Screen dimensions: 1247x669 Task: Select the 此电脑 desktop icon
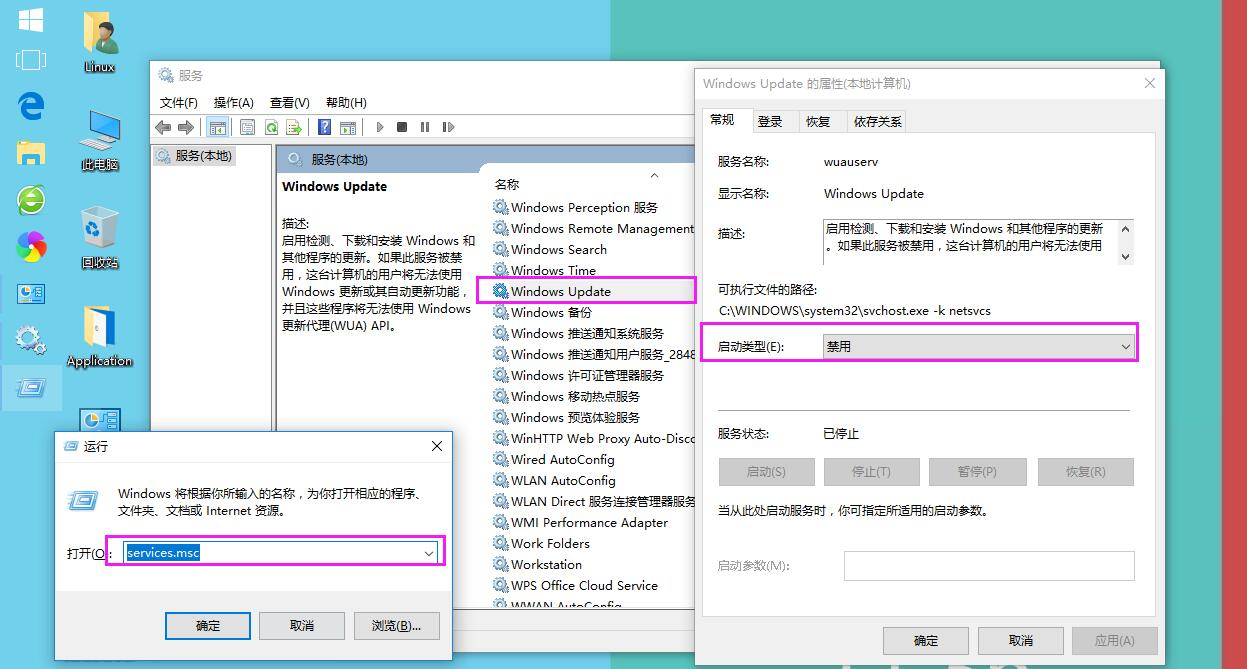tap(99, 141)
